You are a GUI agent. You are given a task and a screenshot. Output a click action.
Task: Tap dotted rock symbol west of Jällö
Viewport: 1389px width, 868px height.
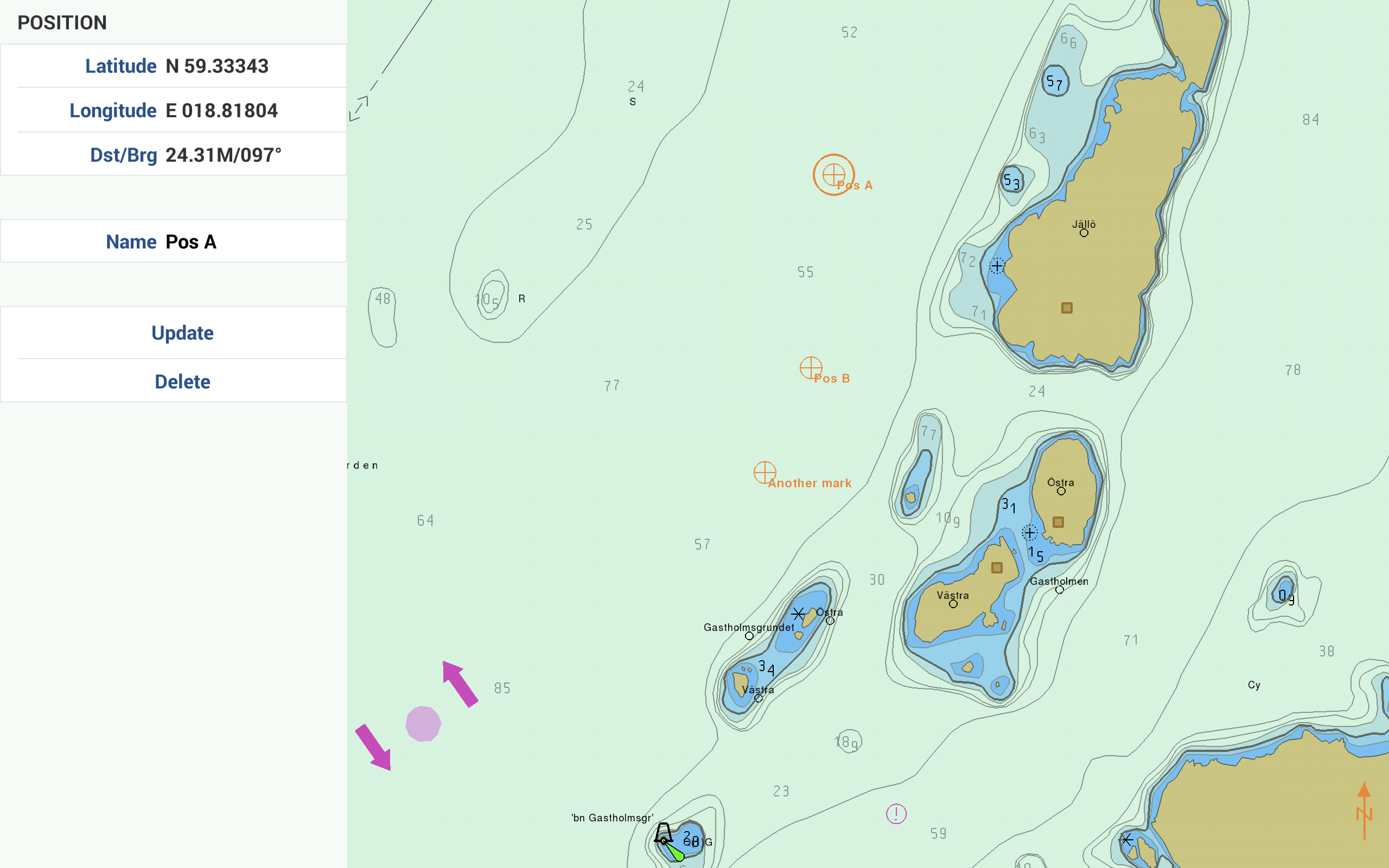click(x=997, y=266)
